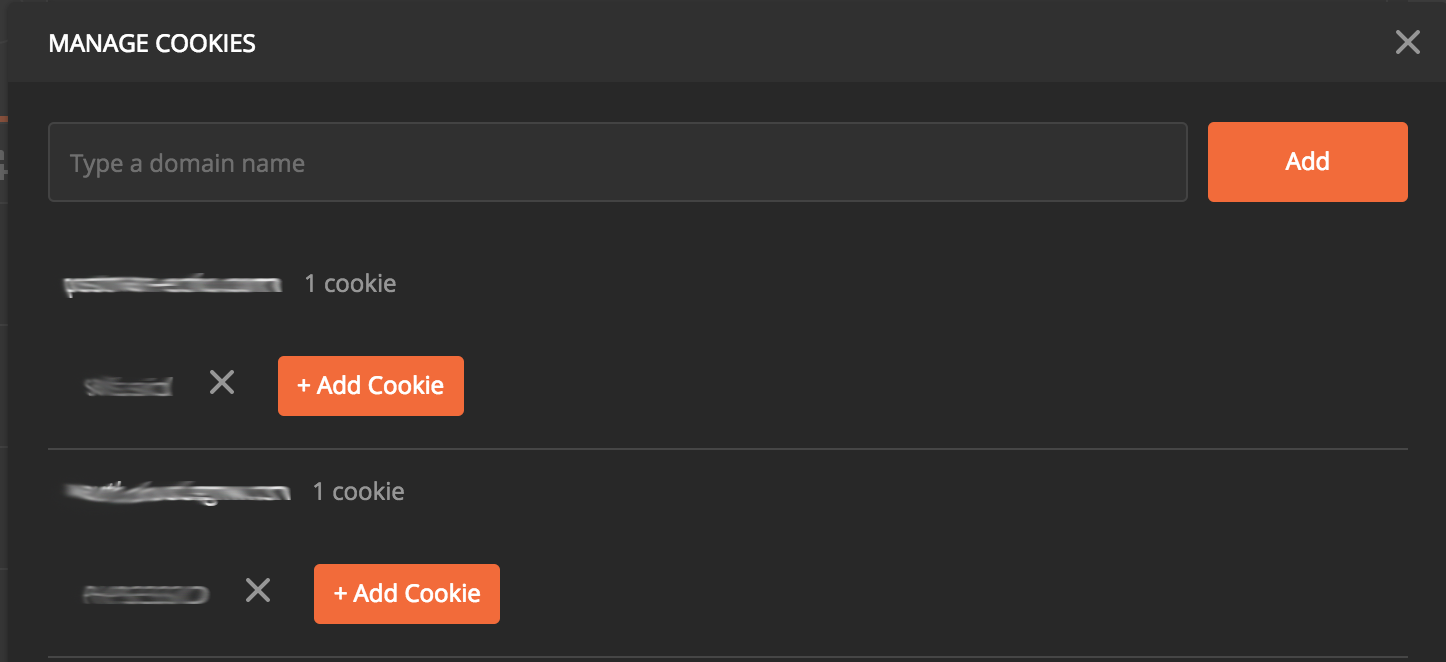The image size is (1446, 662).
Task: Click the first domain's '1 cookie' count
Action: pyautogui.click(x=350, y=284)
